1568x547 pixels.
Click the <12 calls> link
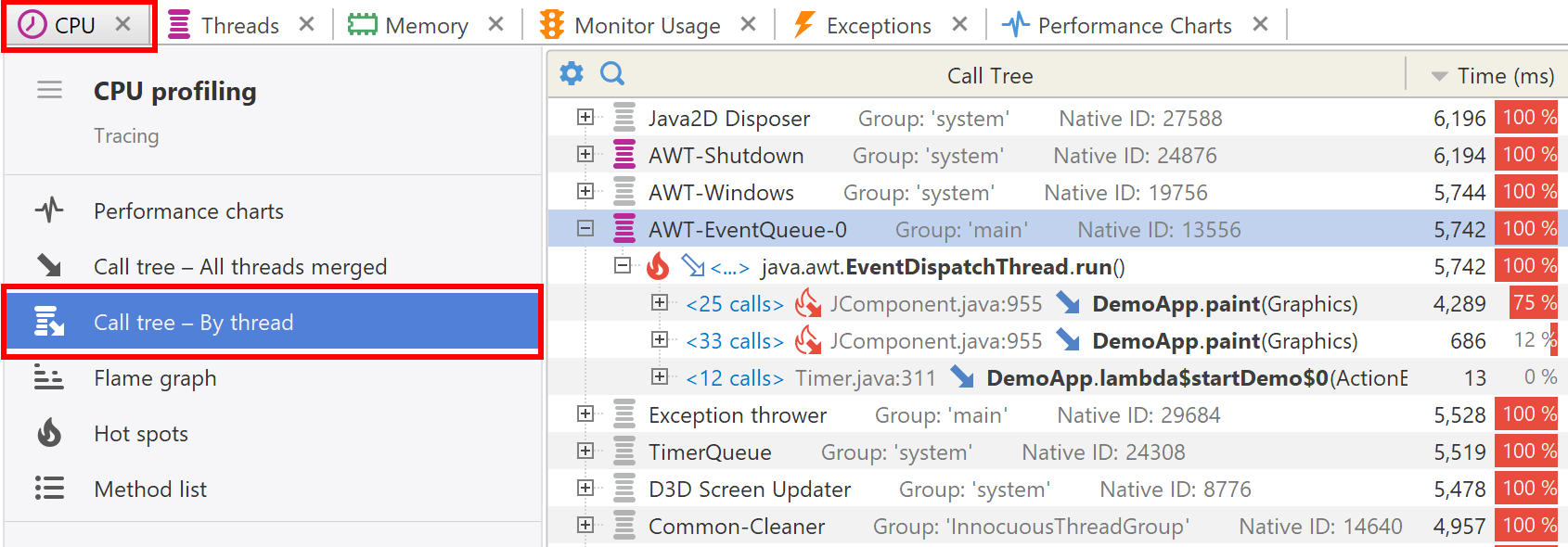735,378
